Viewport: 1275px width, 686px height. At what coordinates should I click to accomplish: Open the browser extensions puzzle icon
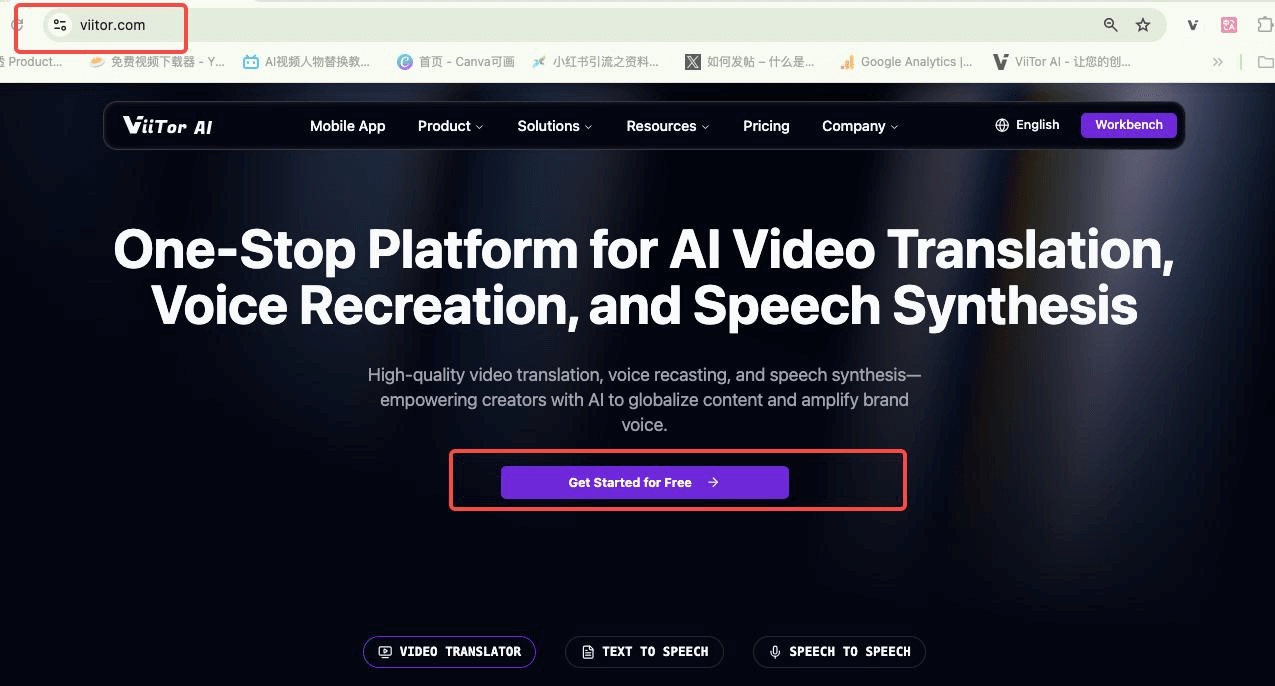pos(1264,25)
